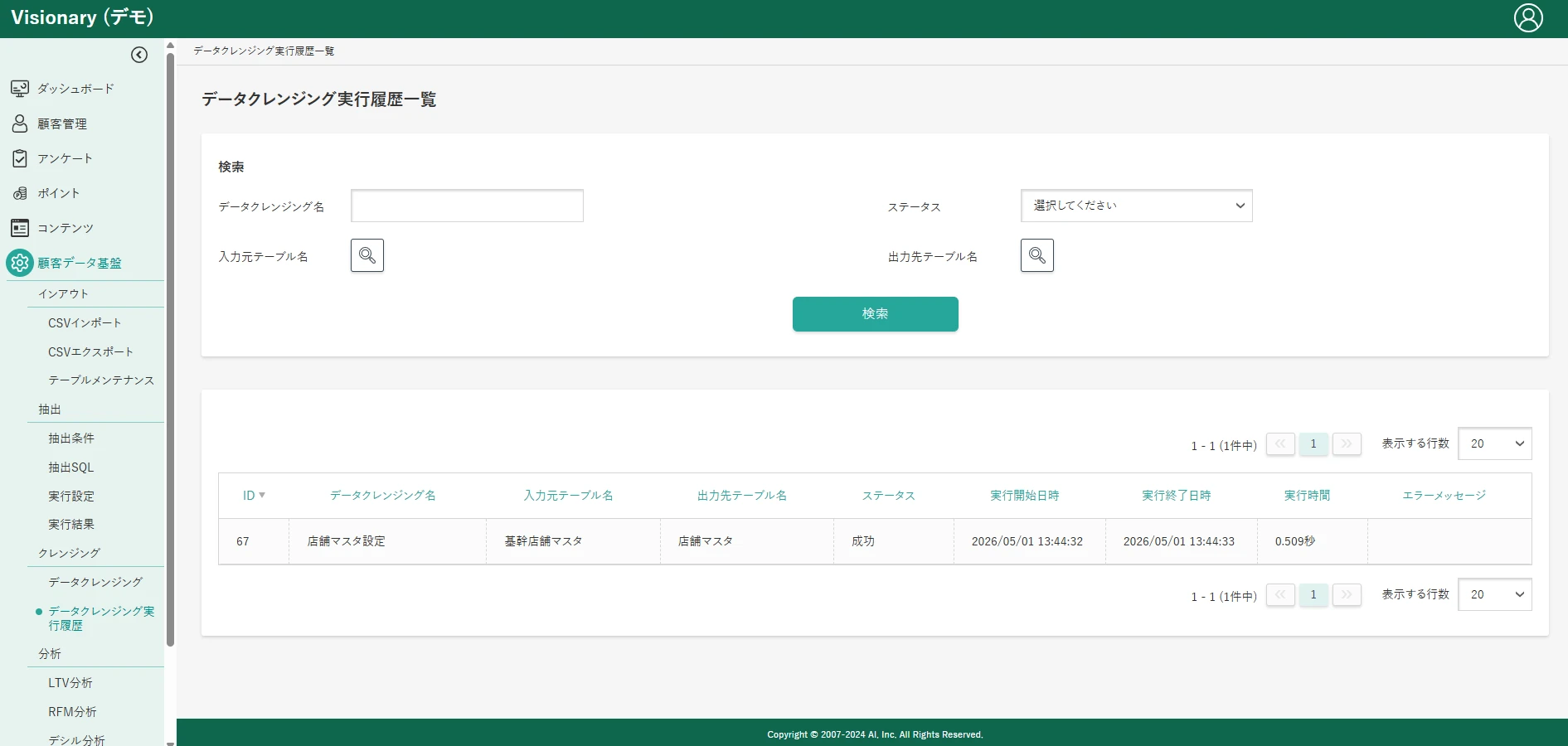The height and width of the screenshot is (746, 1568).
Task: Click the sidebar vertical scrollbar
Action: [x=170, y=348]
